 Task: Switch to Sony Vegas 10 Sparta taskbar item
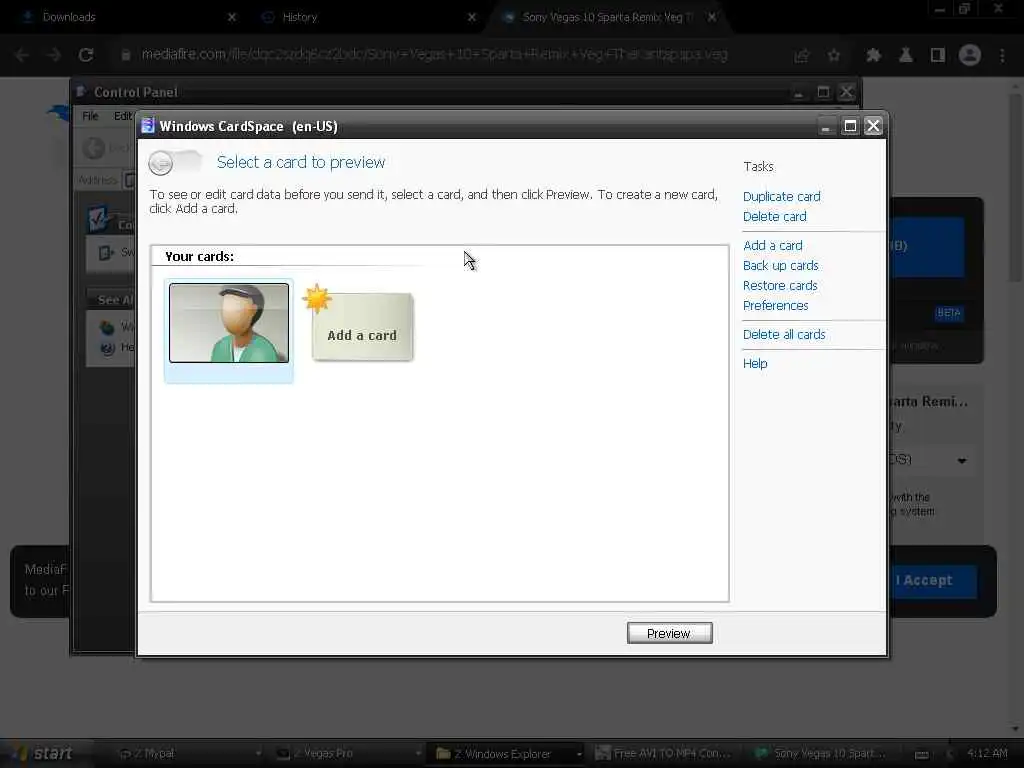coord(823,754)
